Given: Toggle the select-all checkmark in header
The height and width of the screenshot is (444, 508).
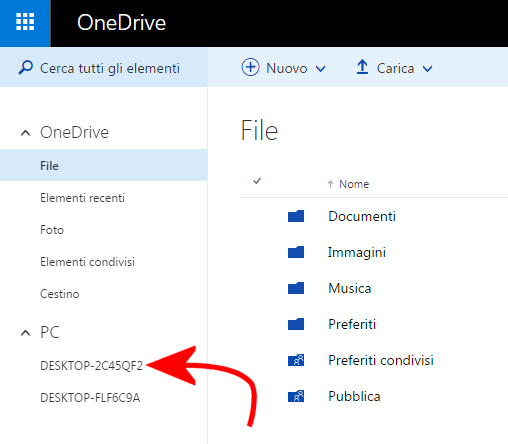Looking at the screenshot, I should pyautogui.click(x=257, y=181).
